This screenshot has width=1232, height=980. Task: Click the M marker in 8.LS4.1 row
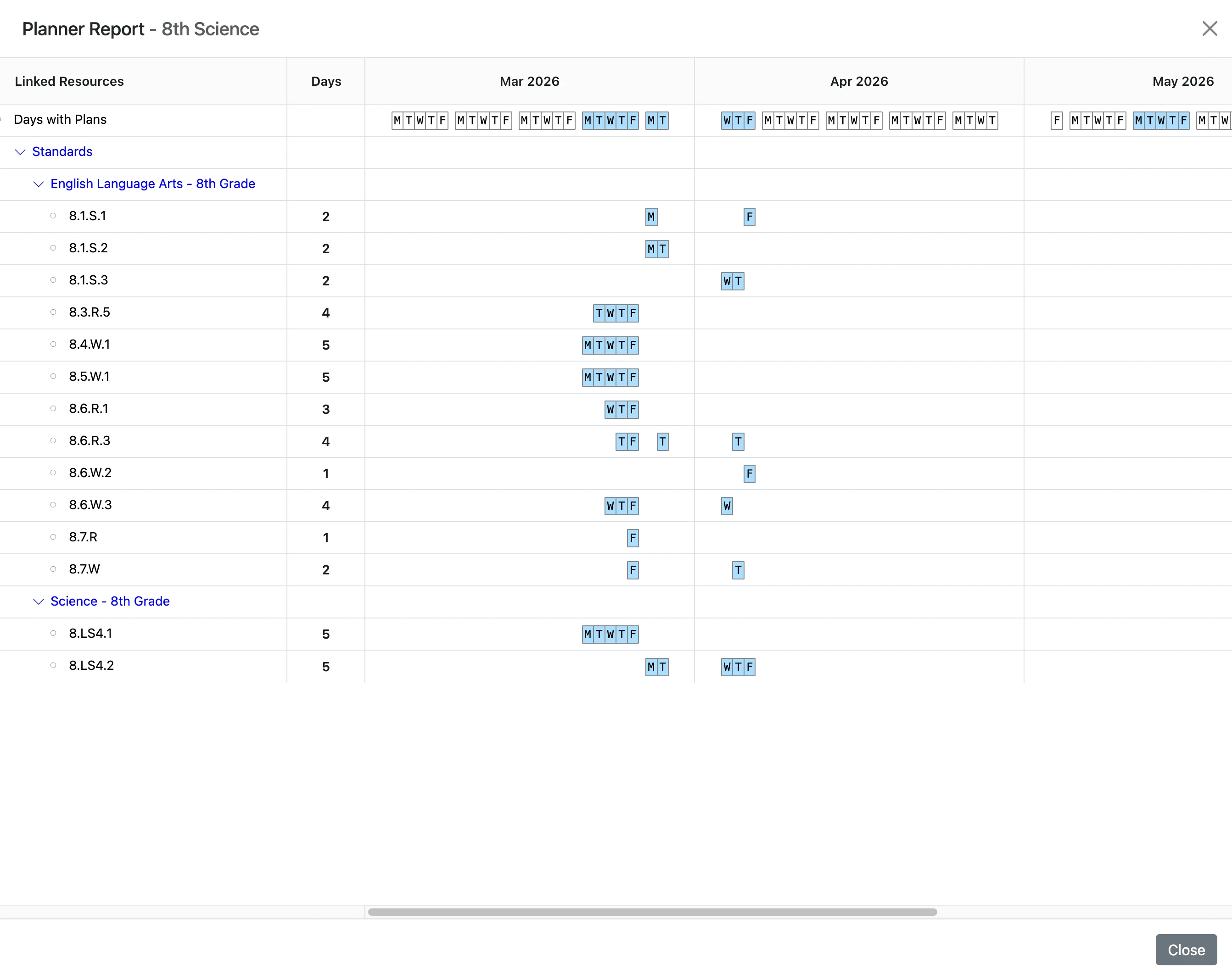click(x=588, y=634)
